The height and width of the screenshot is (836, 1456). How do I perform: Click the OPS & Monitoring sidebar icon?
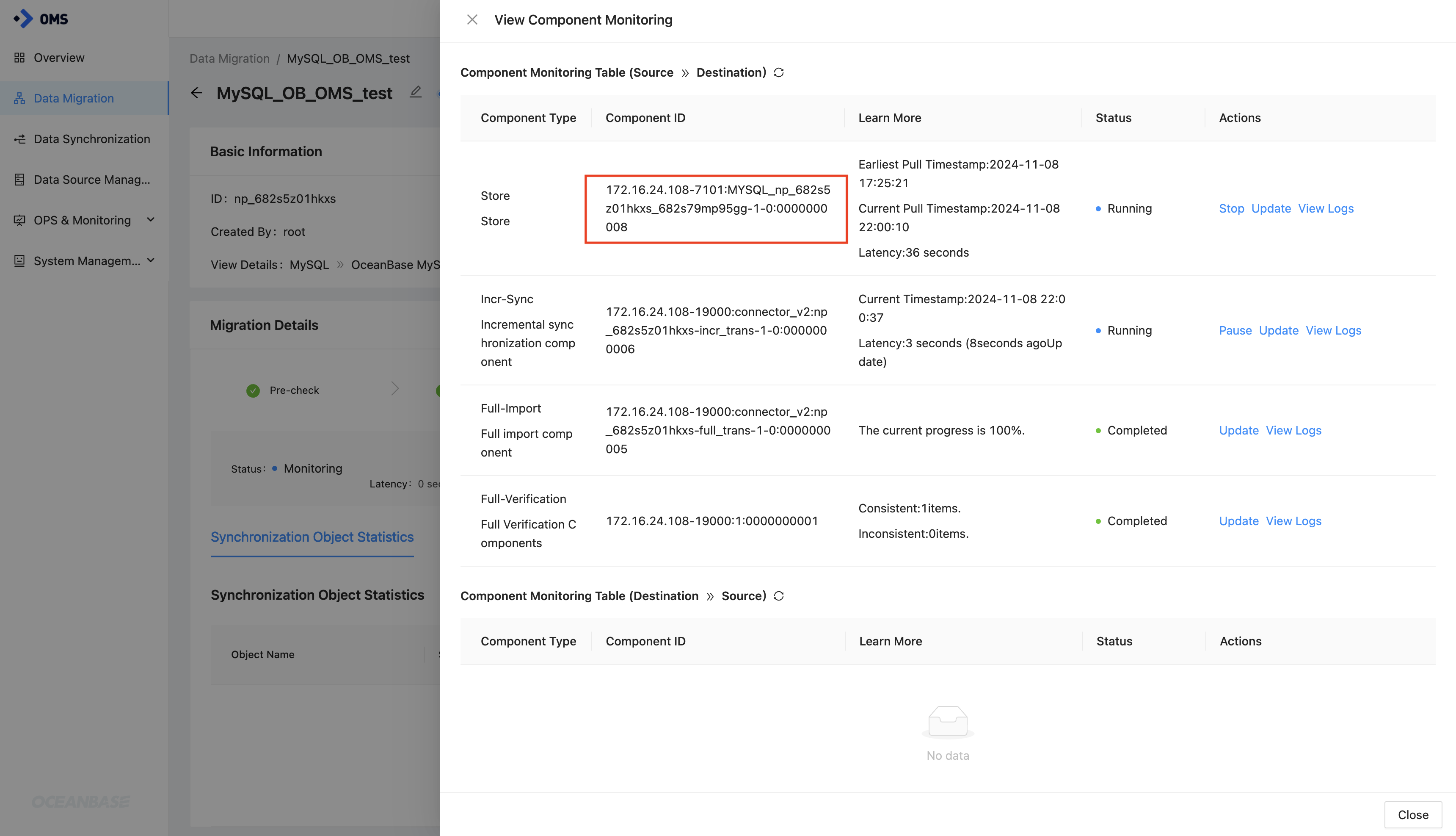coord(19,221)
